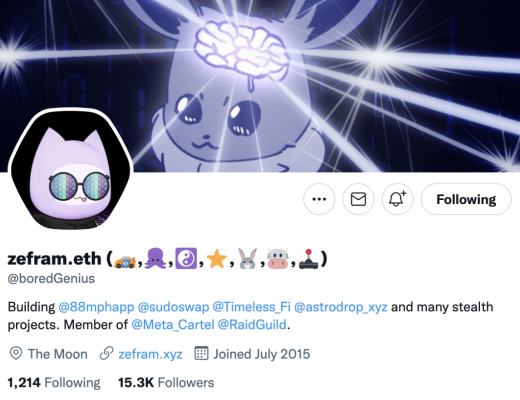
Task: View the 15.3K Followers list
Action: (166, 383)
